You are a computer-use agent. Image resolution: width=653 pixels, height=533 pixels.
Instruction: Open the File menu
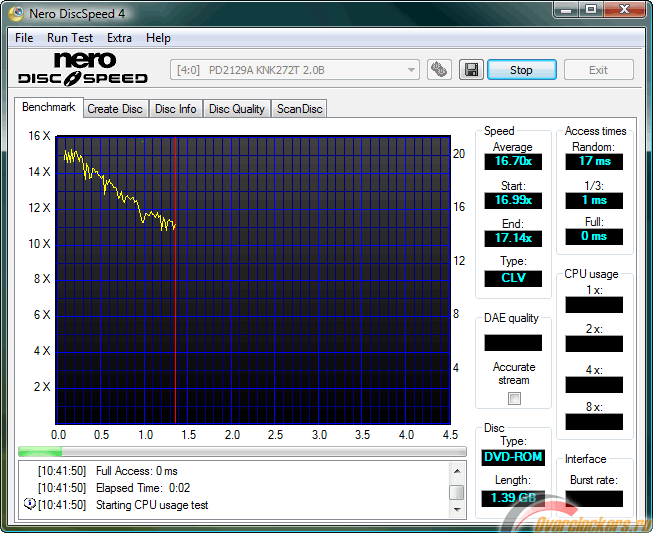(24, 38)
